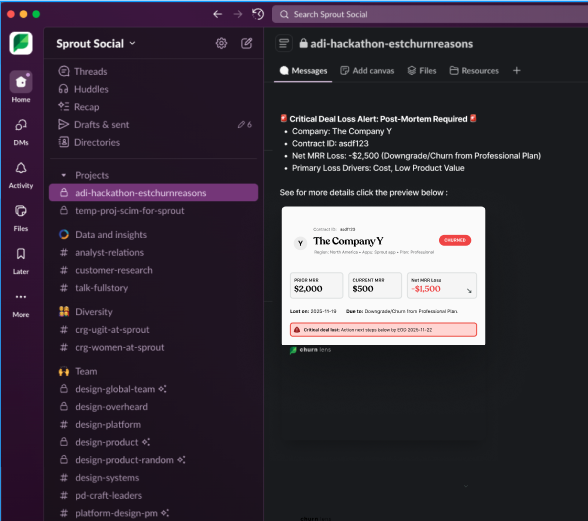Open the design-product channel
The width and height of the screenshot is (588, 521).
[154, 442]
